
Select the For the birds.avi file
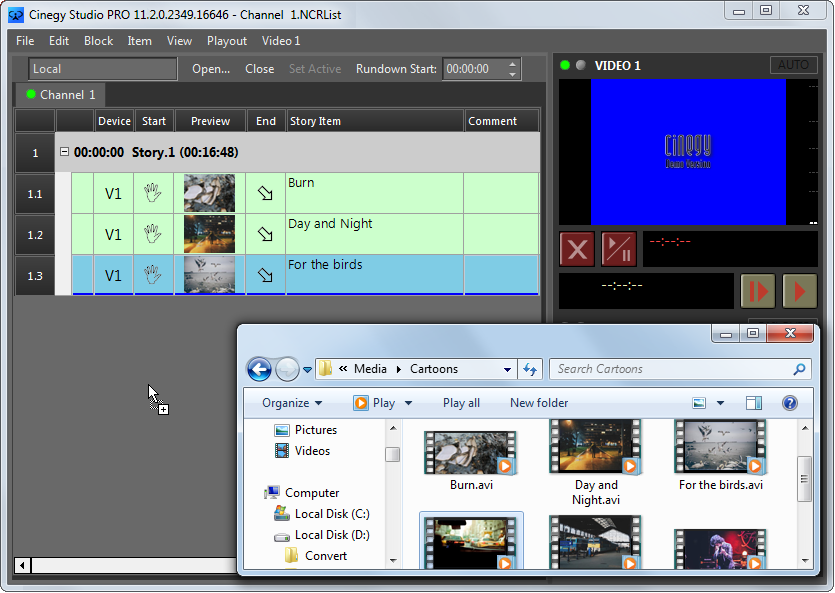pyautogui.click(x=721, y=456)
